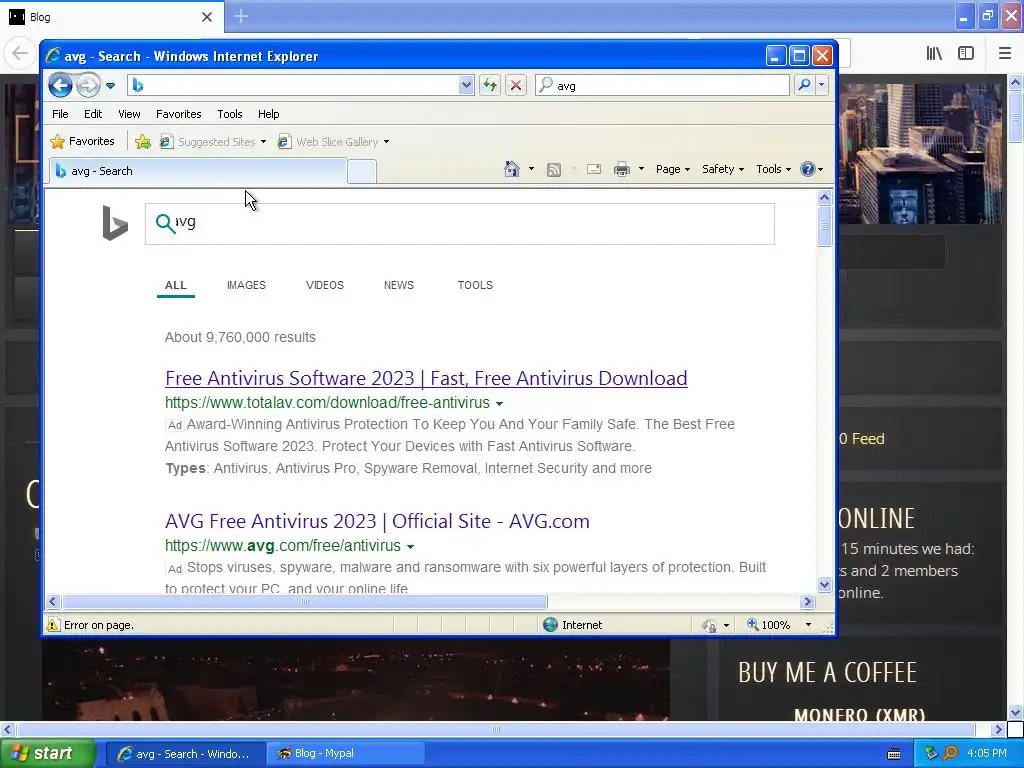
Task: Open new tab in Mypal window
Action: (241, 16)
